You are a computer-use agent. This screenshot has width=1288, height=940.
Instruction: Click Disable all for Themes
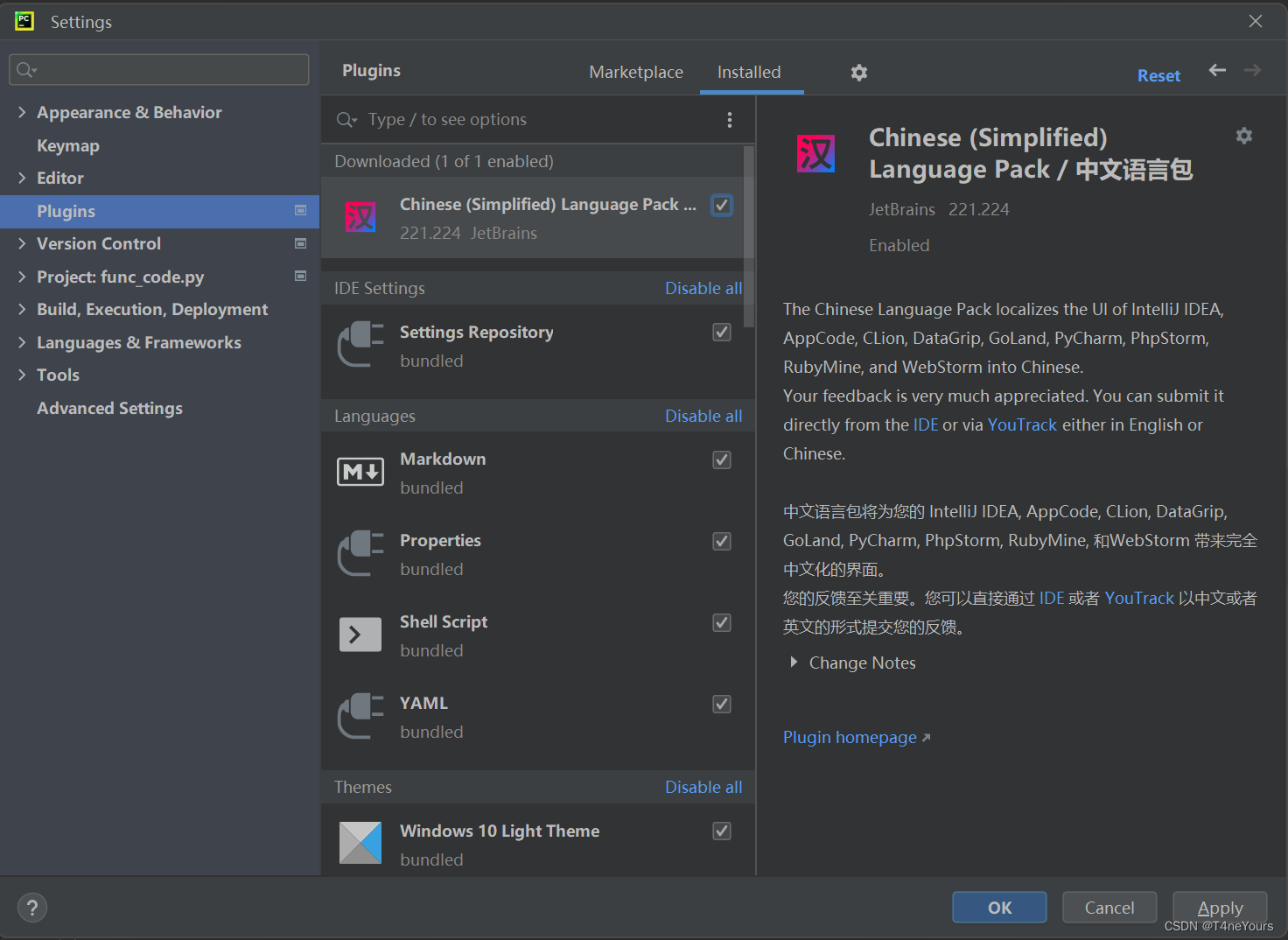tap(703, 787)
